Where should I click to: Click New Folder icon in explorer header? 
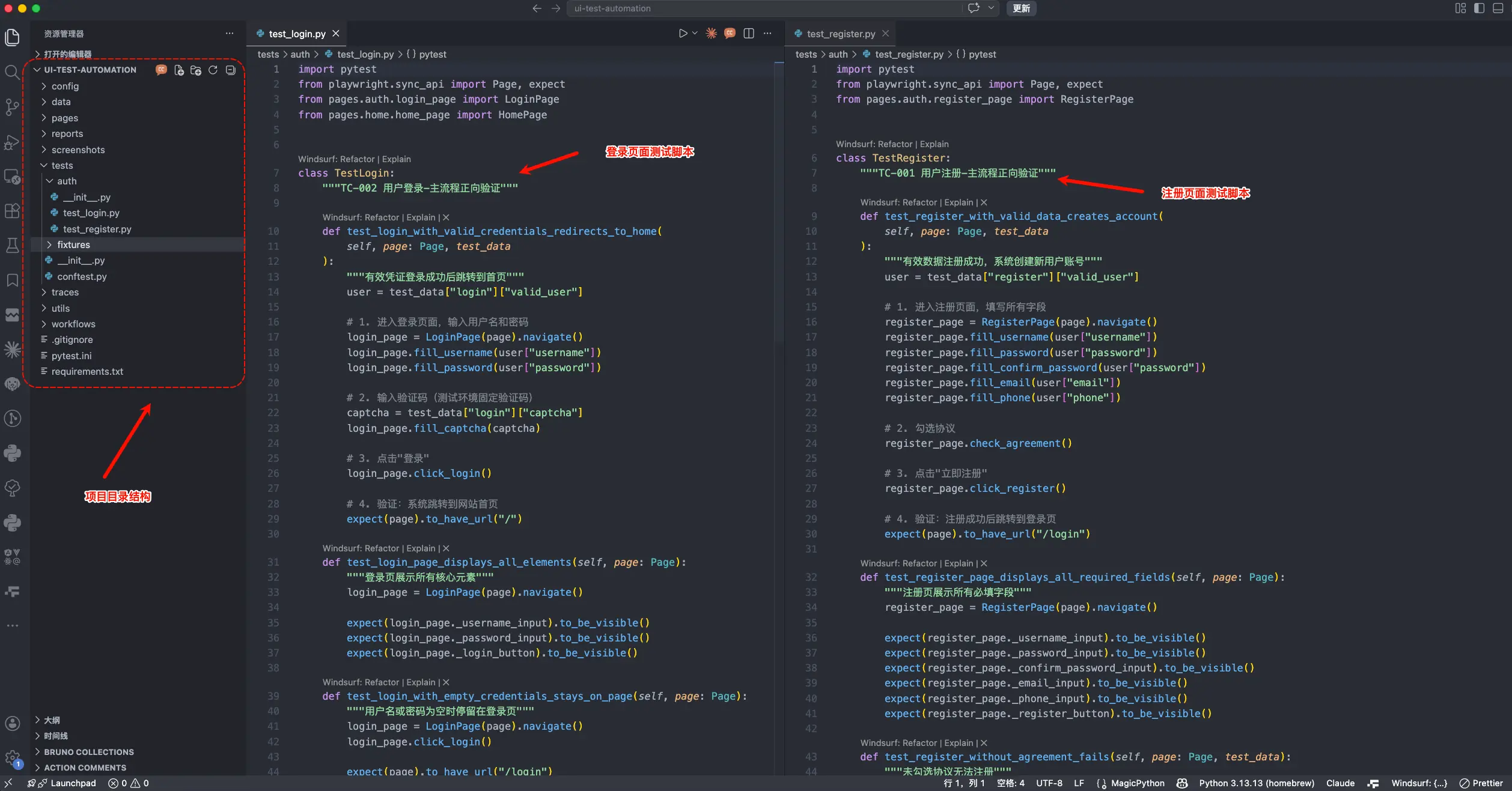[196, 70]
